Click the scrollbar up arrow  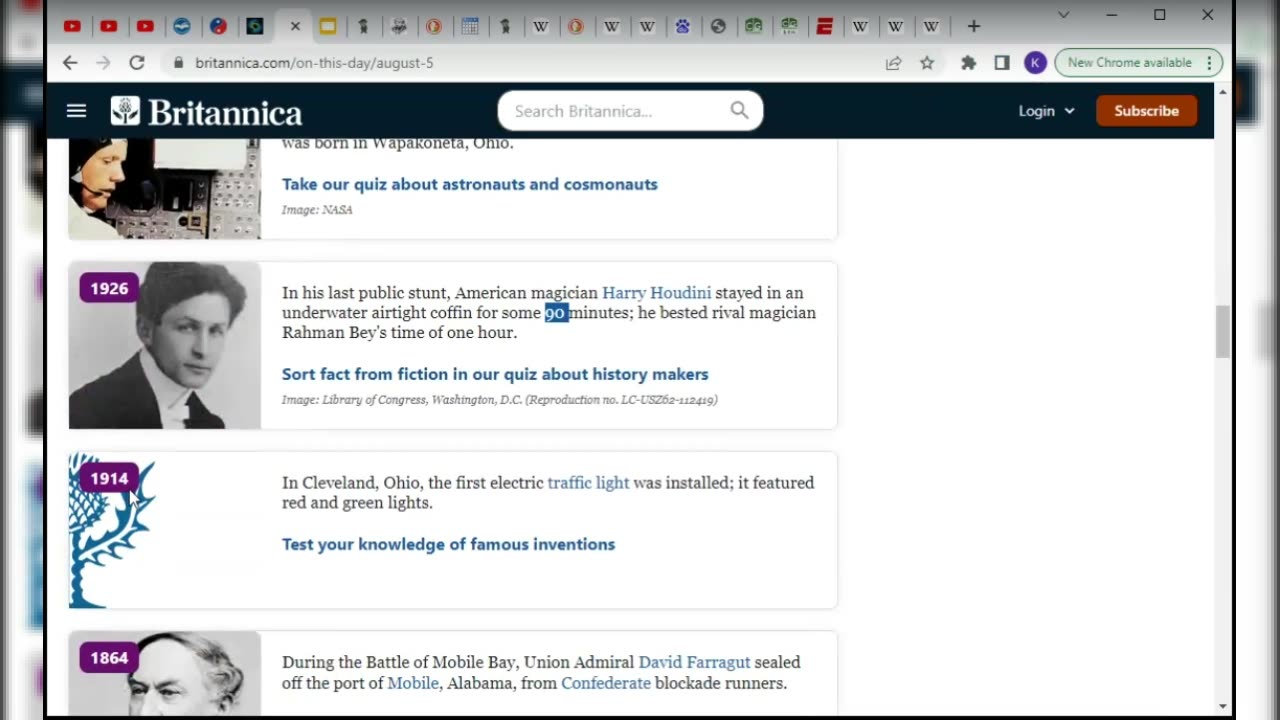1223,91
